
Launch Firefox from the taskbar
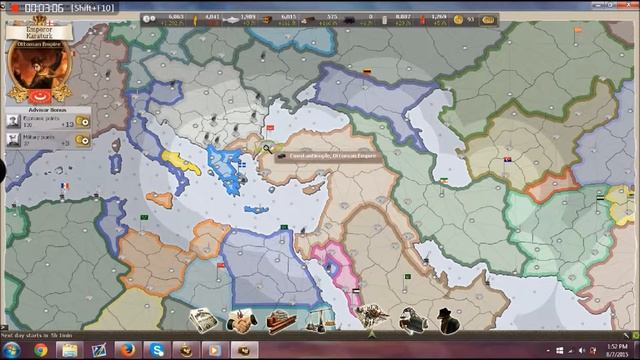tap(127, 350)
